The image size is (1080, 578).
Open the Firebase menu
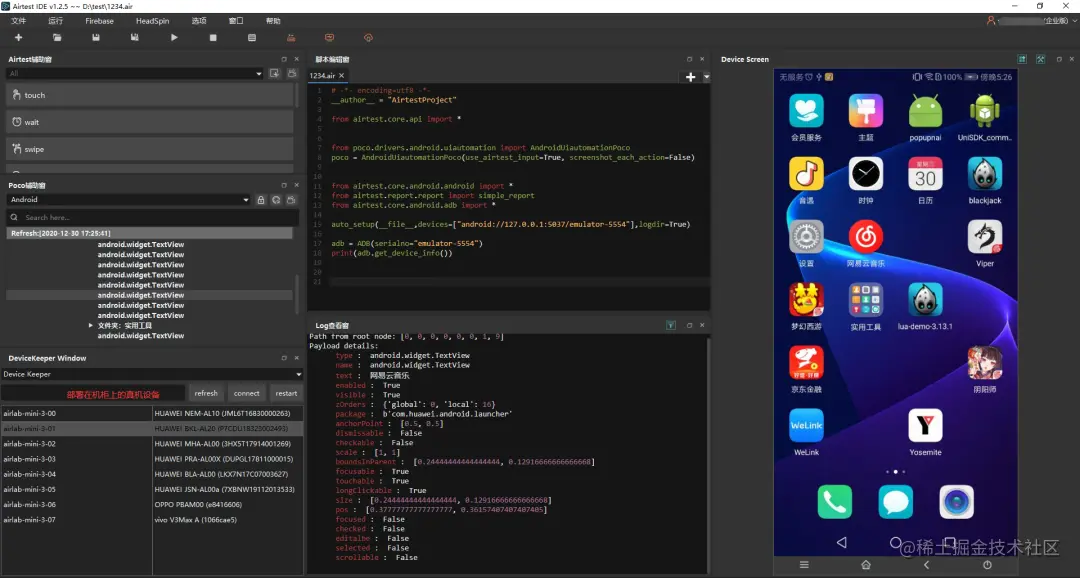pyautogui.click(x=99, y=21)
